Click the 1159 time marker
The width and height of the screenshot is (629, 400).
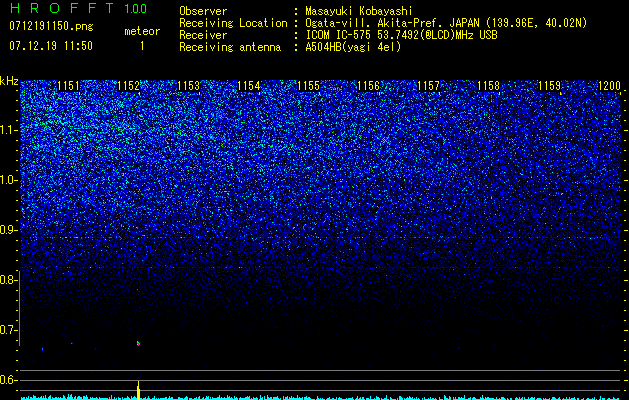(x=549, y=86)
